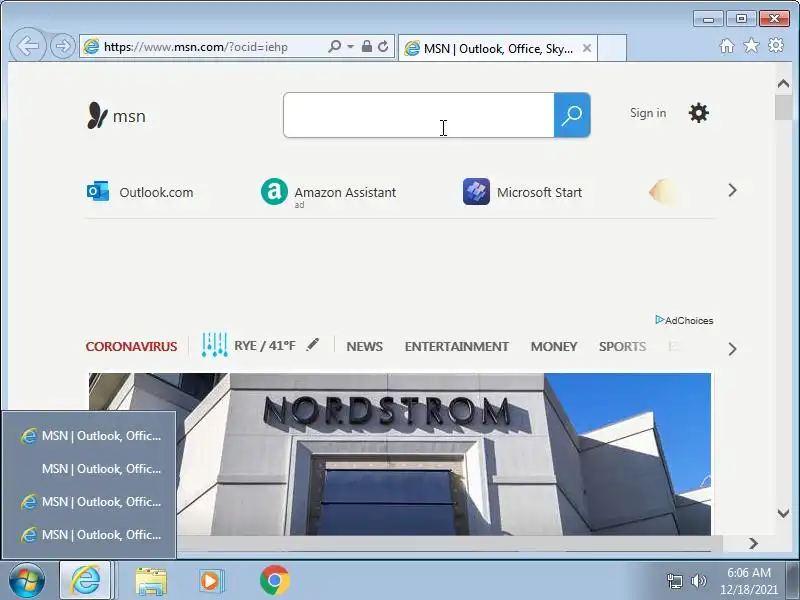The image size is (800, 600).
Task: Select first MSN window in taskbar list
Action: (90, 436)
